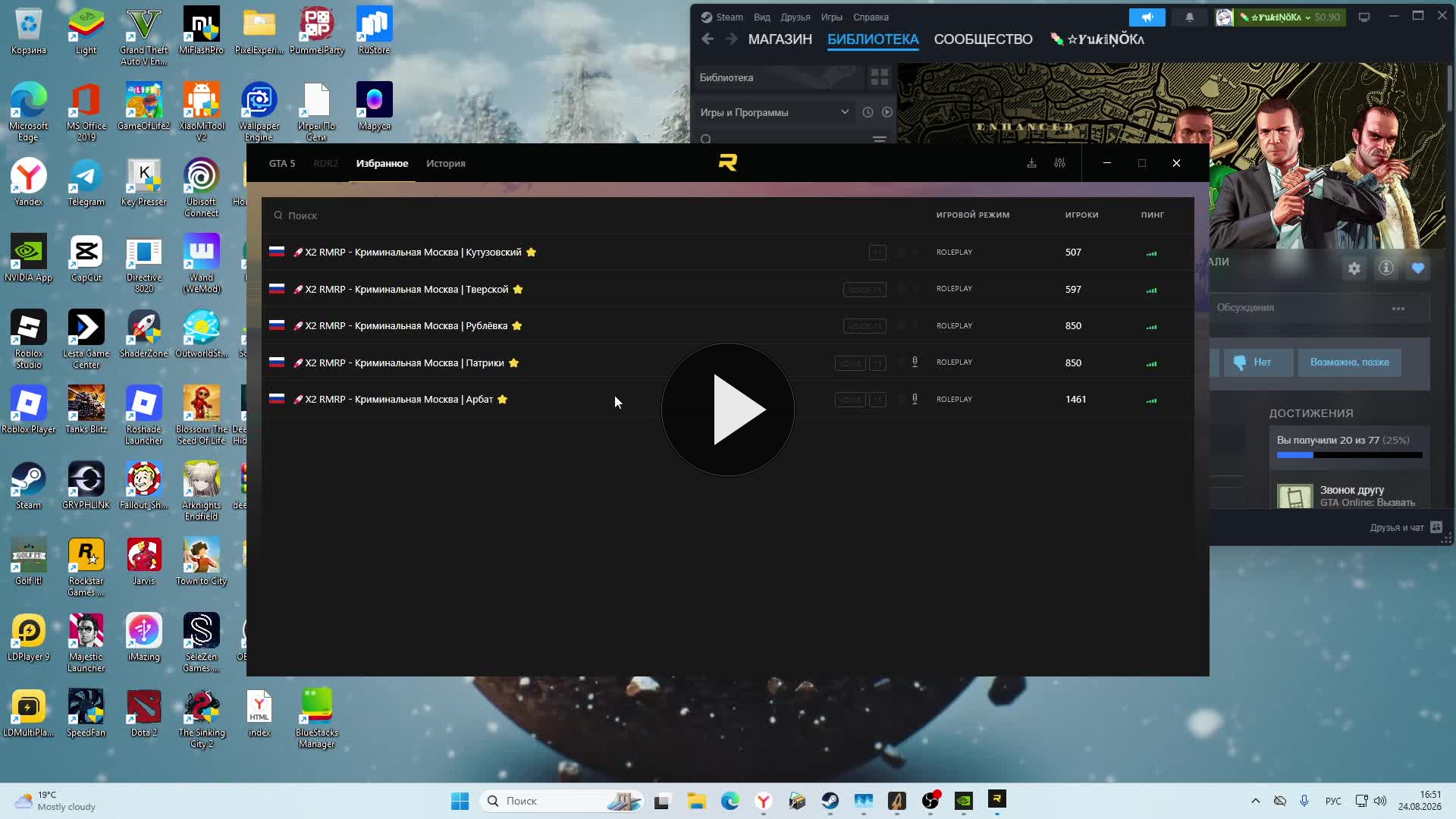The image size is (1456, 819).
Task: Select the Арбат server row name
Action: [399, 400]
